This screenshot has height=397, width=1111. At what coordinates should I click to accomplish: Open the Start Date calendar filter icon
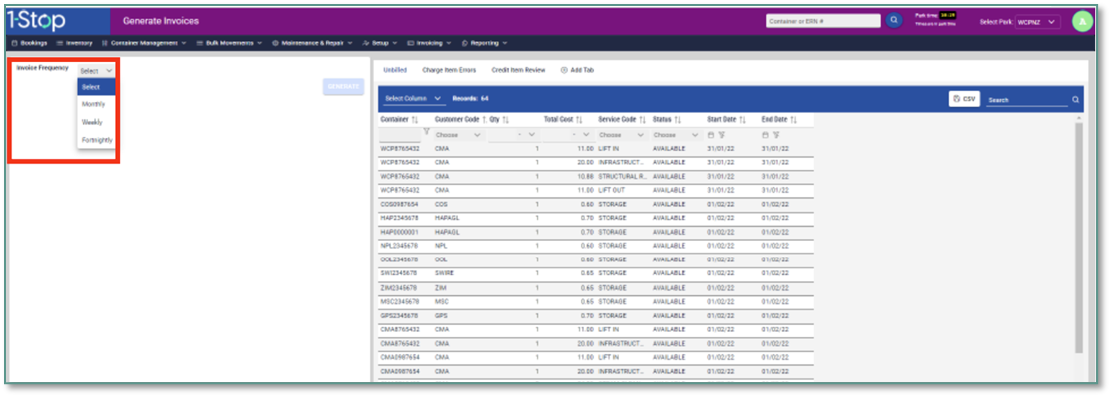click(x=711, y=135)
